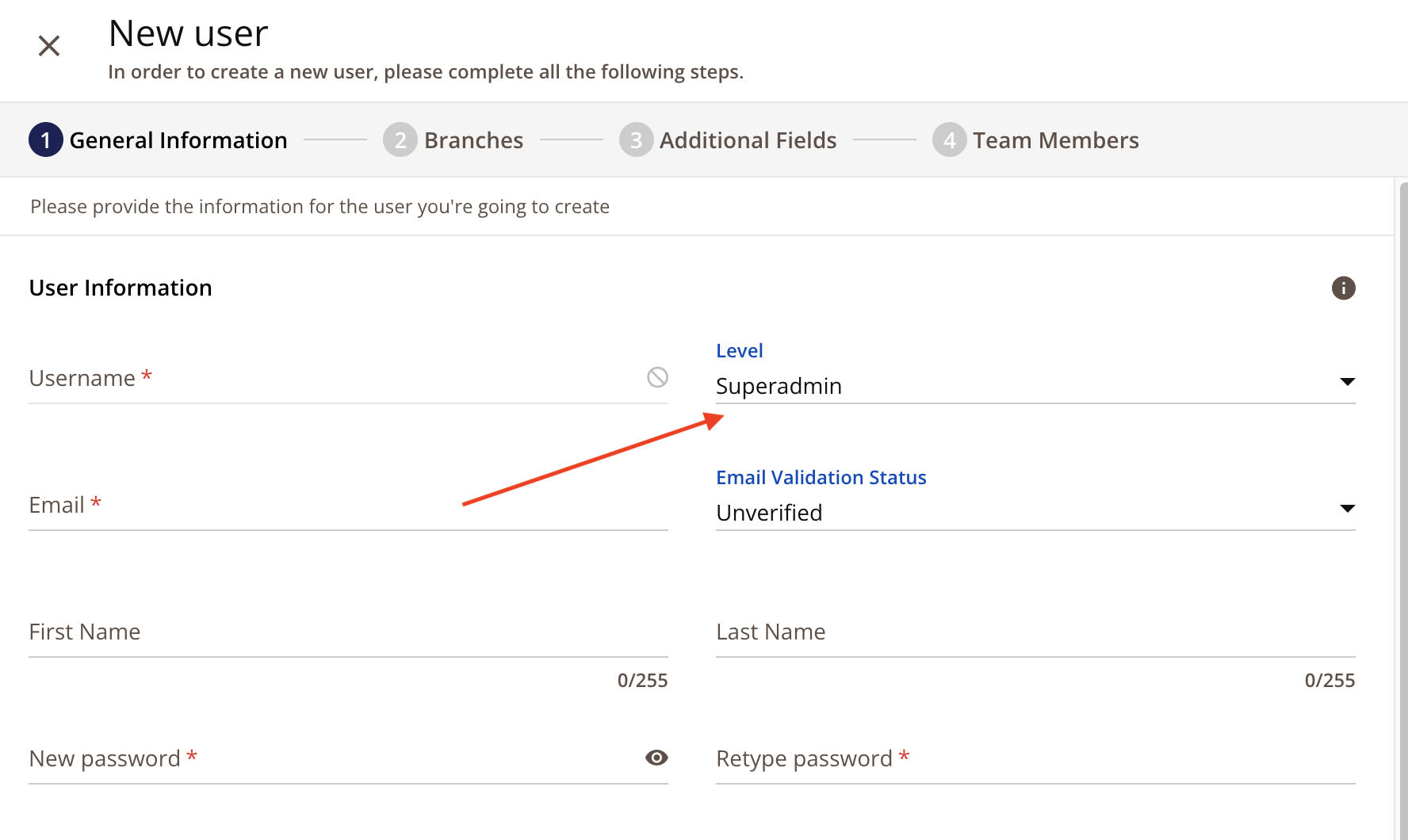Click the blocked icon in Username field
Image resolution: width=1408 pixels, height=840 pixels.
[656, 378]
